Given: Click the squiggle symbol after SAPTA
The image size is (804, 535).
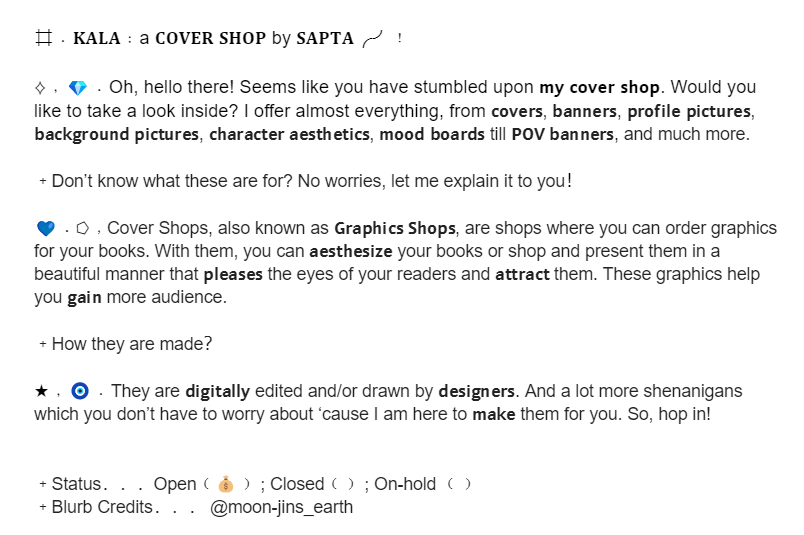Looking at the screenshot, I should pyautogui.click(x=373, y=39).
